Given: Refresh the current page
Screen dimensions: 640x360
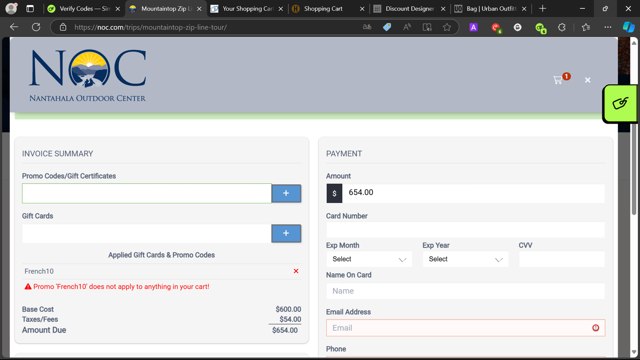Looking at the screenshot, I should [x=36, y=27].
